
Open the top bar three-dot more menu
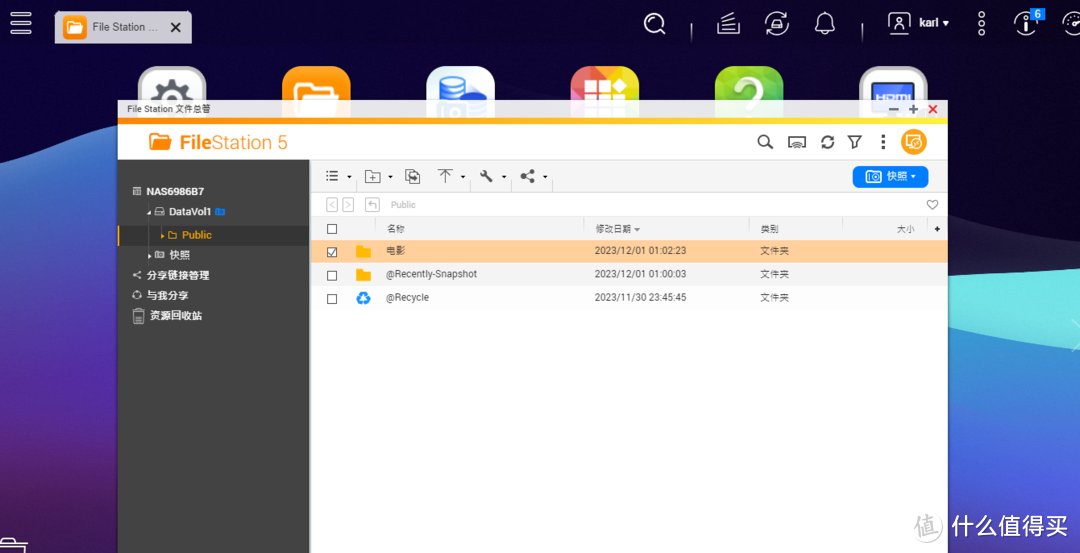click(982, 23)
